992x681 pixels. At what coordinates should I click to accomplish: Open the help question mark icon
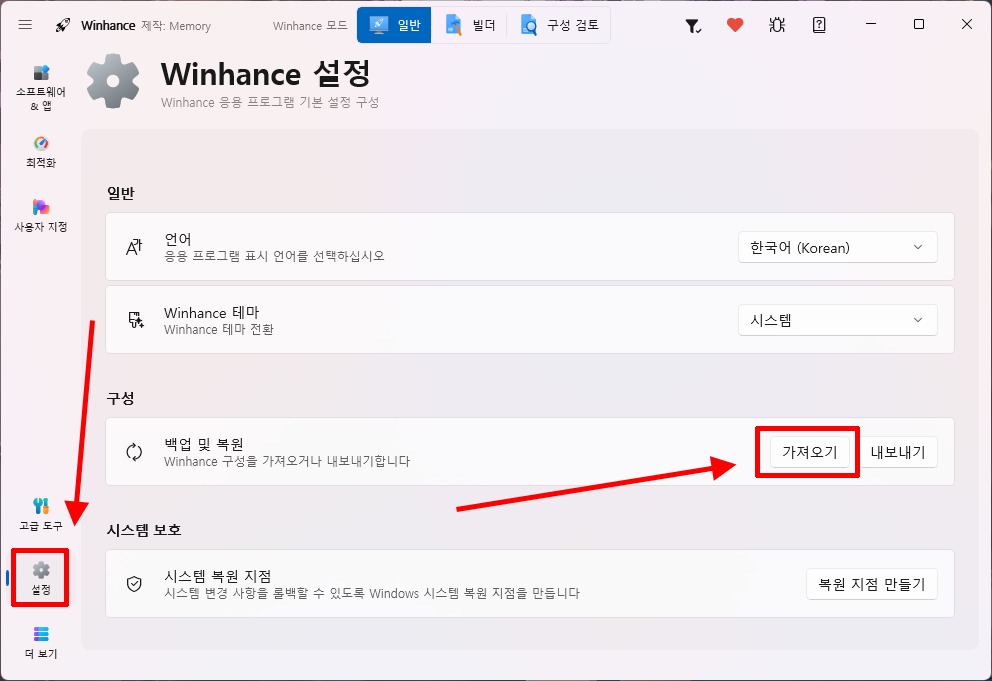[x=819, y=25]
